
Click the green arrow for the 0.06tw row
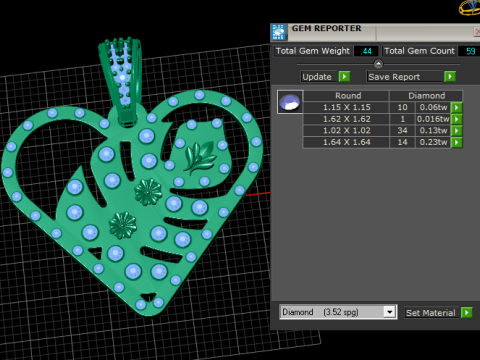[457, 107]
